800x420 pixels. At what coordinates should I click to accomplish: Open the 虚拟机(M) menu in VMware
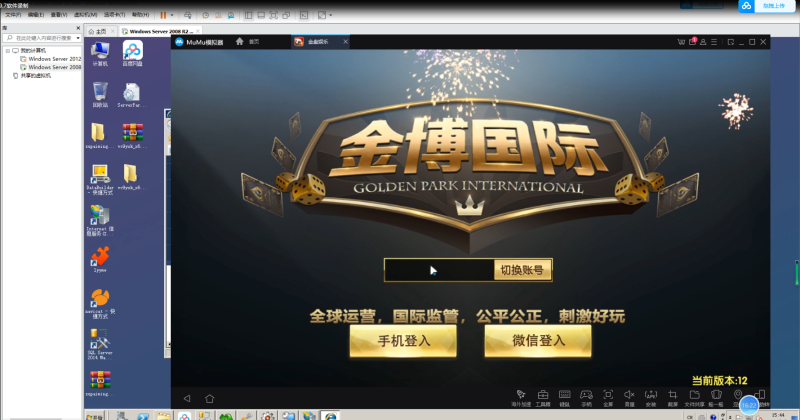(85, 15)
